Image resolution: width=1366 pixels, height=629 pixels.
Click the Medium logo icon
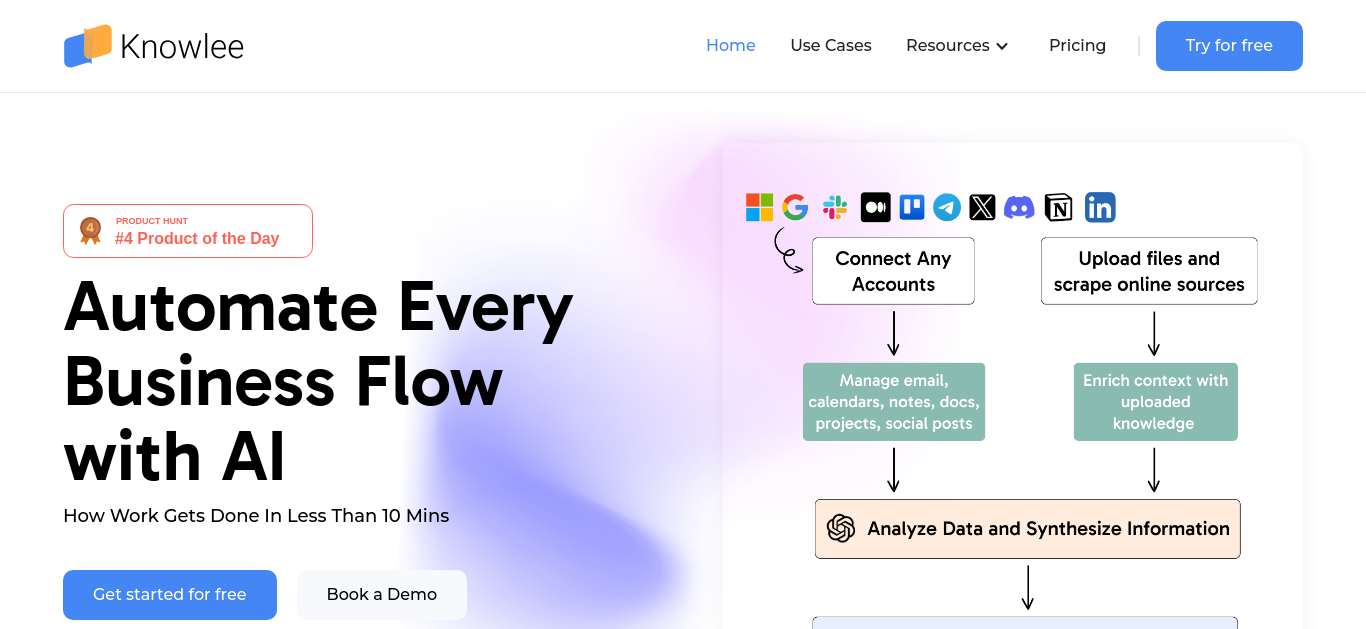(875, 207)
